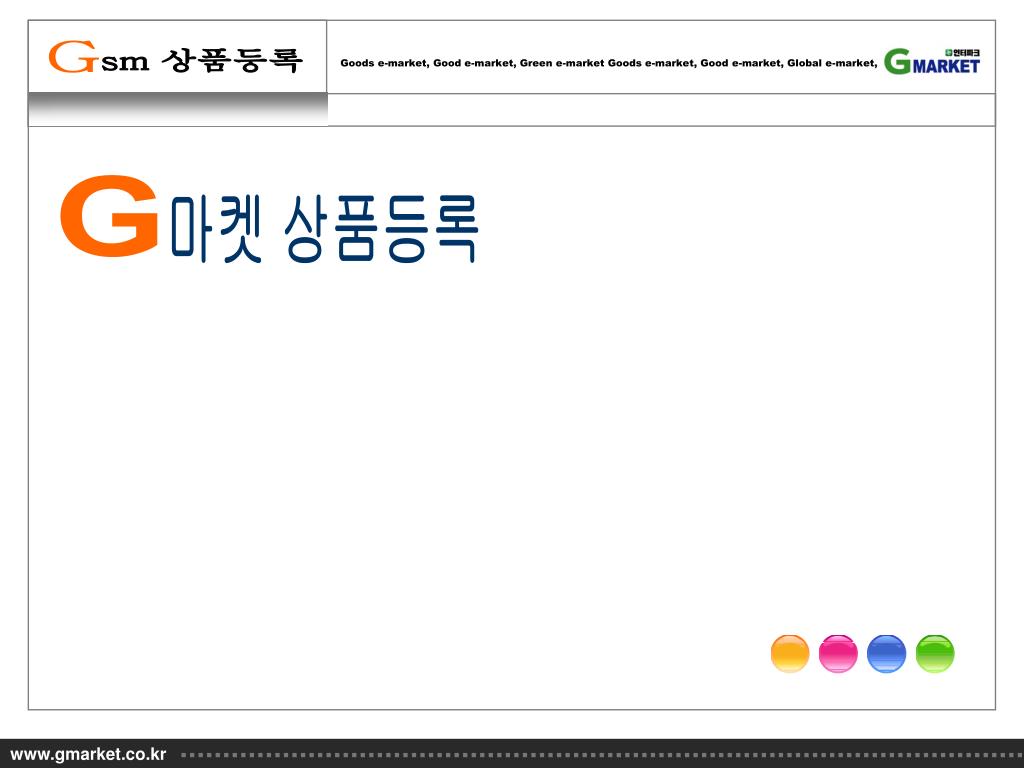Click the green glossy ball

[x=935, y=653]
